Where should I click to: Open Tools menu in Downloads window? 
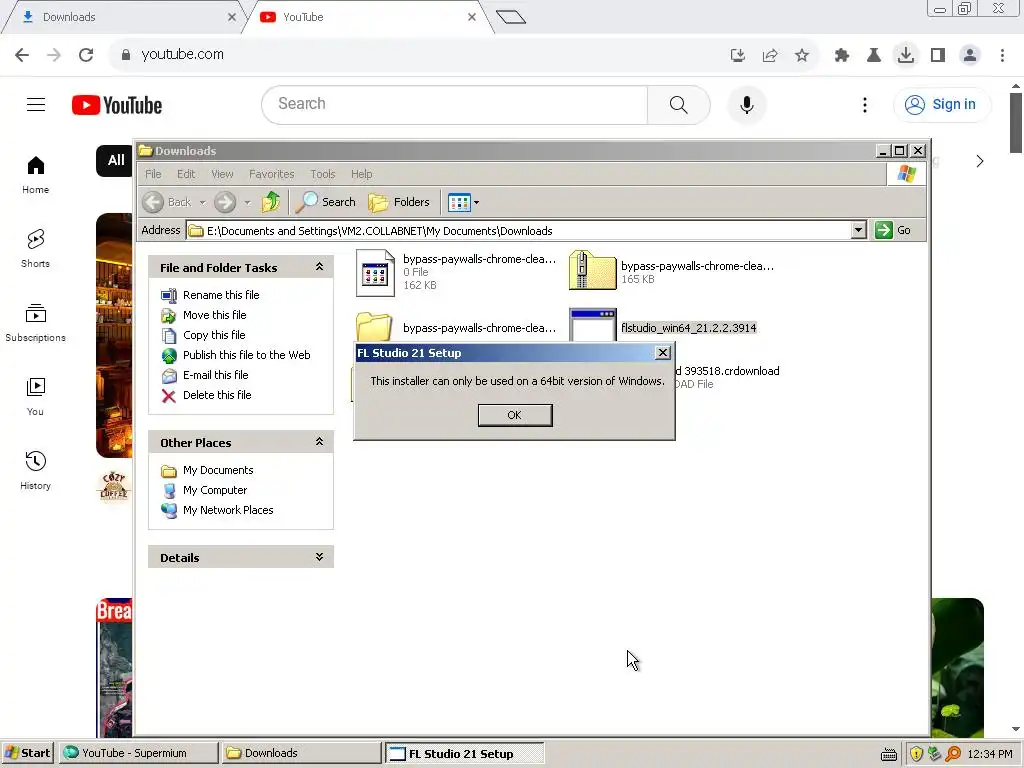pos(323,174)
